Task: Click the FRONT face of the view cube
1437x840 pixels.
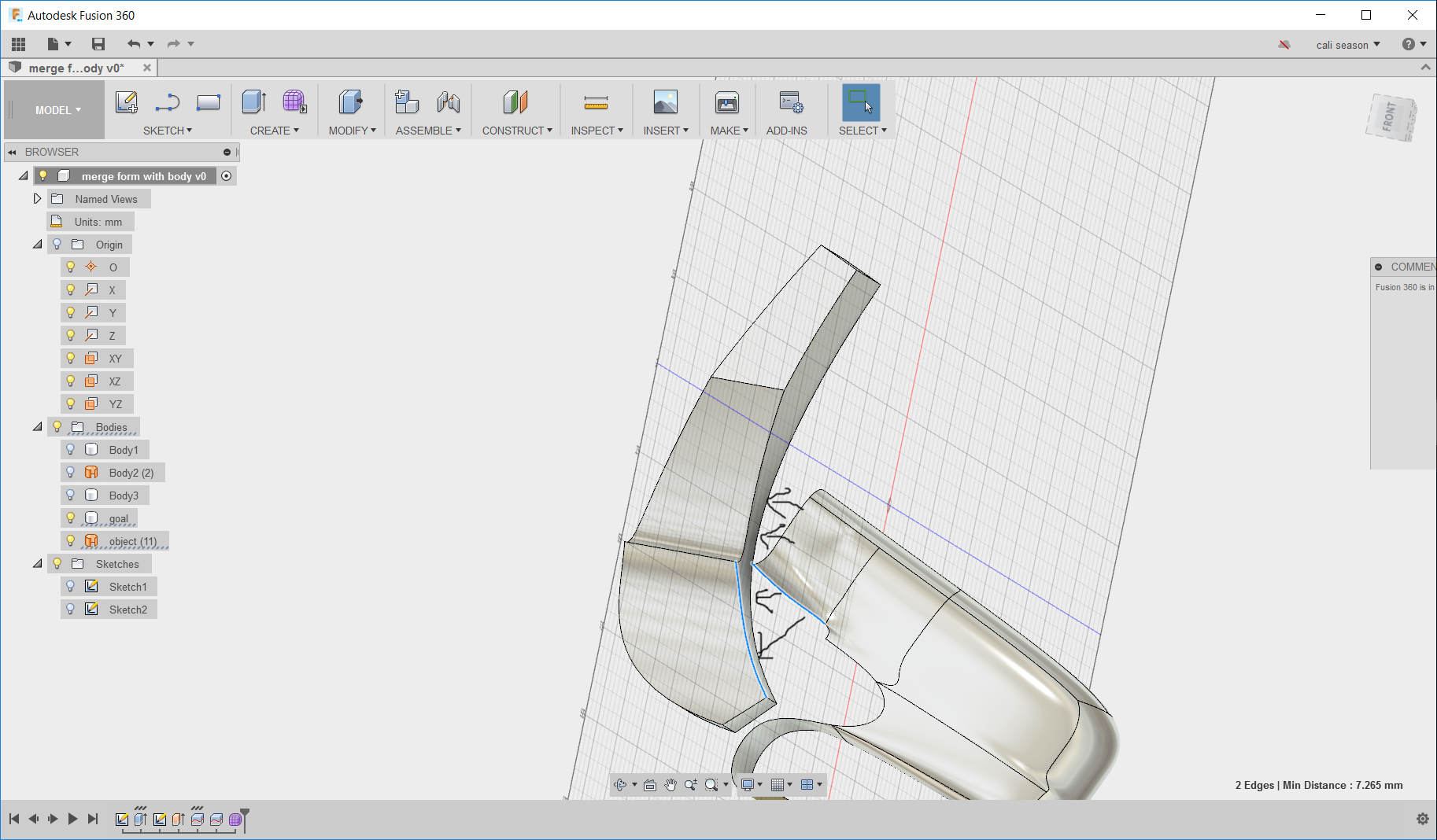Action: (1390, 118)
